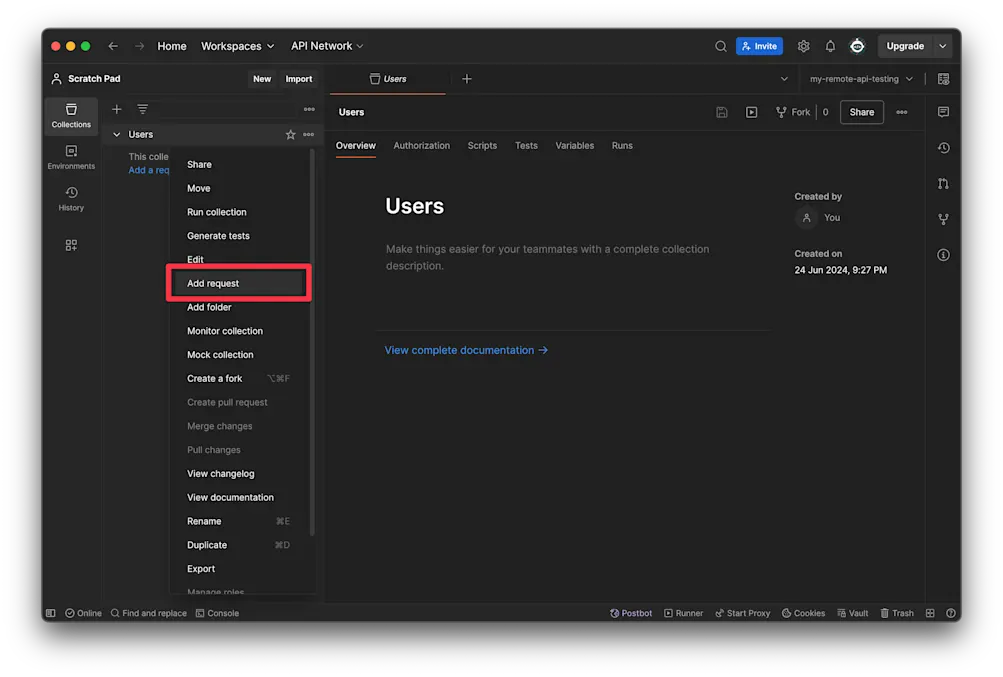The width and height of the screenshot is (1003, 677).
Task: Open the Vault from the bottom bar
Action: [x=852, y=612]
